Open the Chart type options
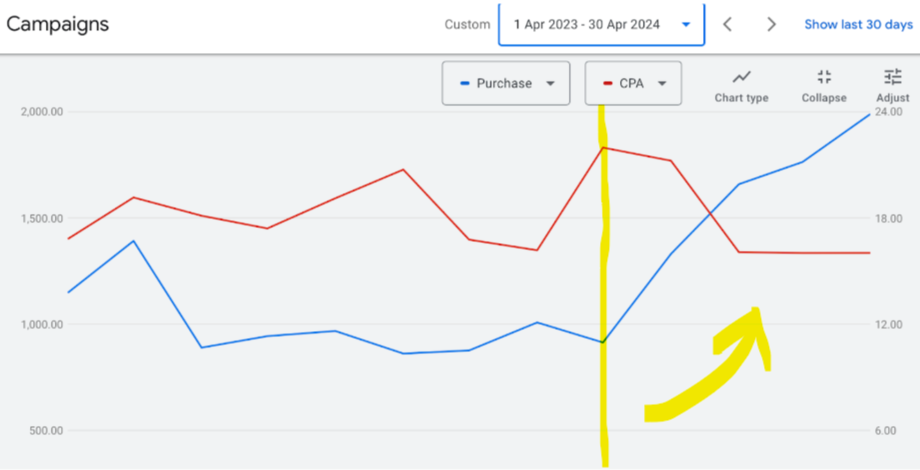Screen dimensions: 920x470 click(741, 78)
